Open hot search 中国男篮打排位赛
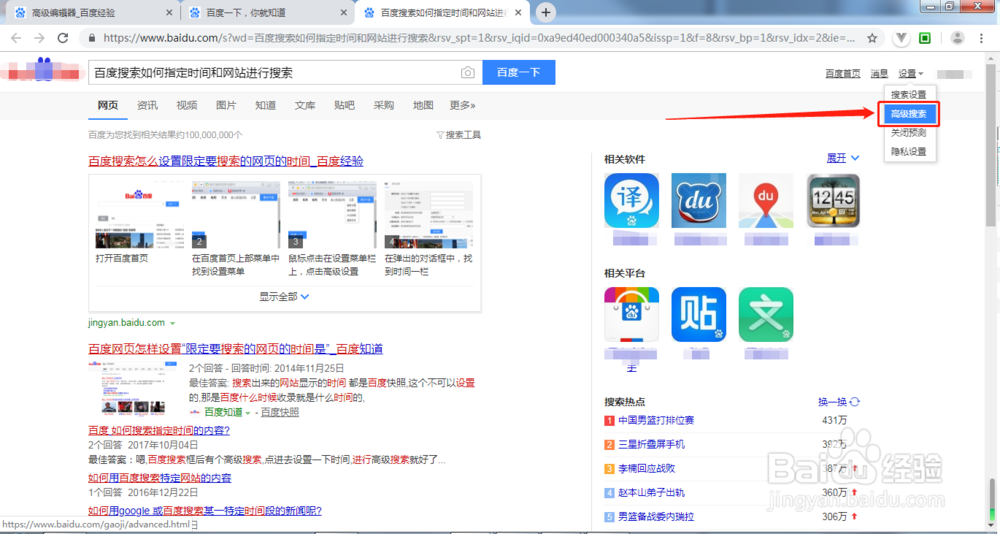 click(x=656, y=420)
